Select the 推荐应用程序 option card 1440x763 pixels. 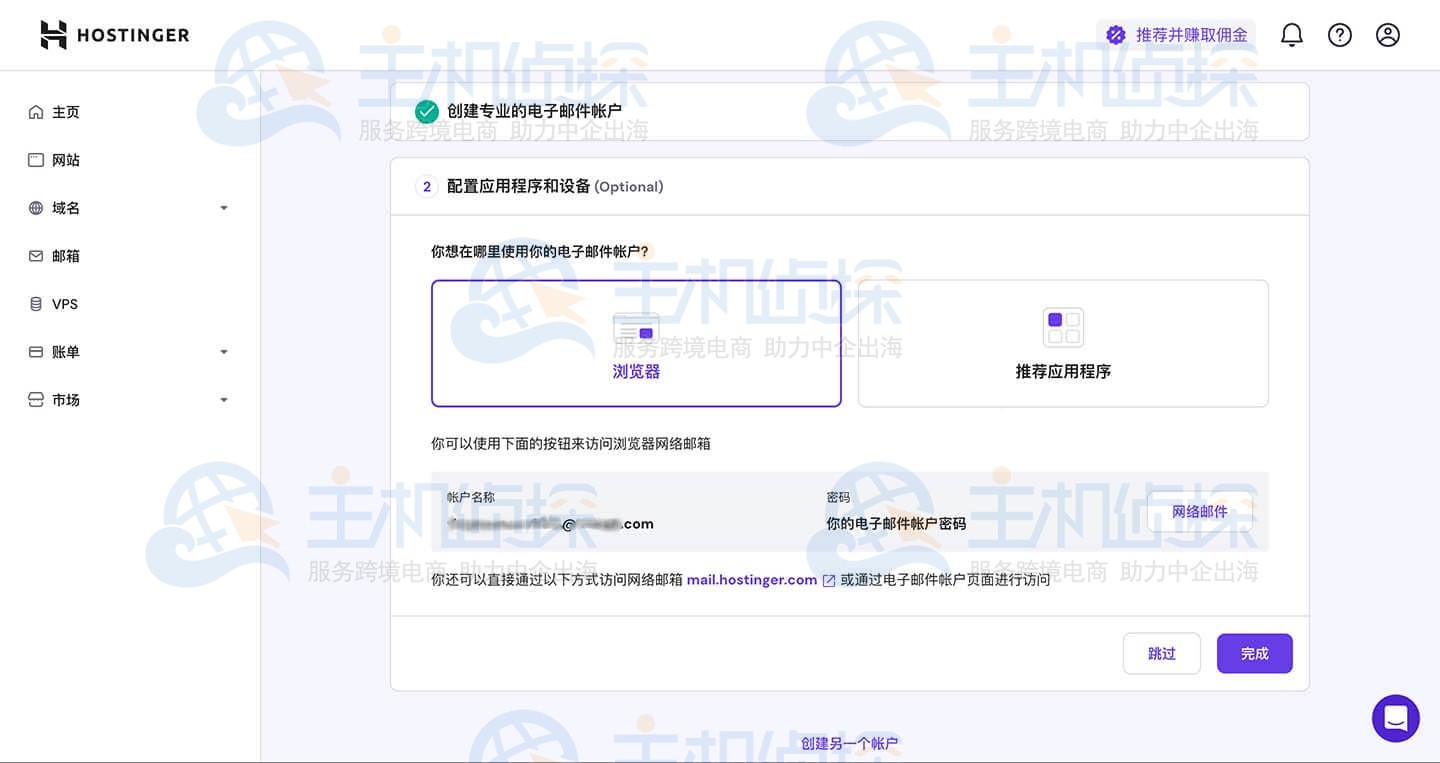point(1063,343)
